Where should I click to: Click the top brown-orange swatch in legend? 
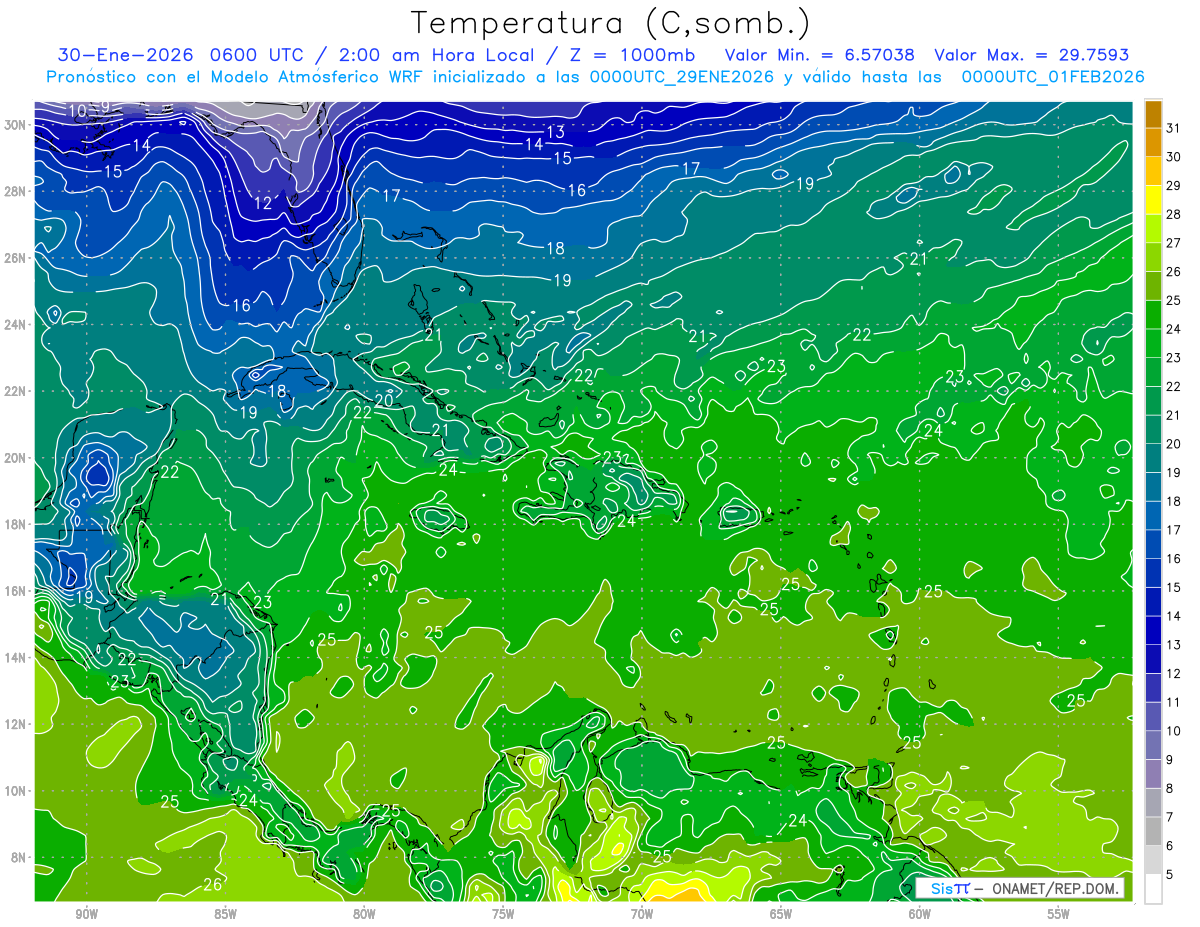[1153, 114]
